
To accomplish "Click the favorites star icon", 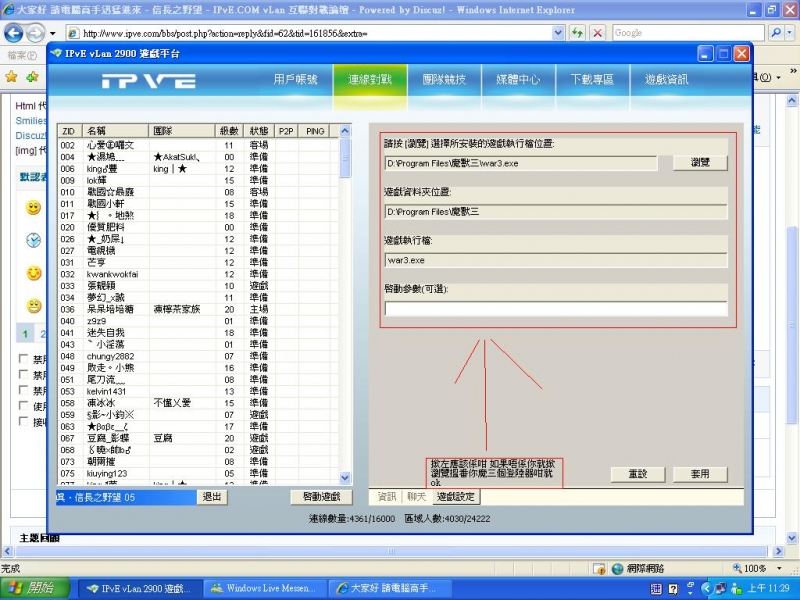I will tap(12, 77).
